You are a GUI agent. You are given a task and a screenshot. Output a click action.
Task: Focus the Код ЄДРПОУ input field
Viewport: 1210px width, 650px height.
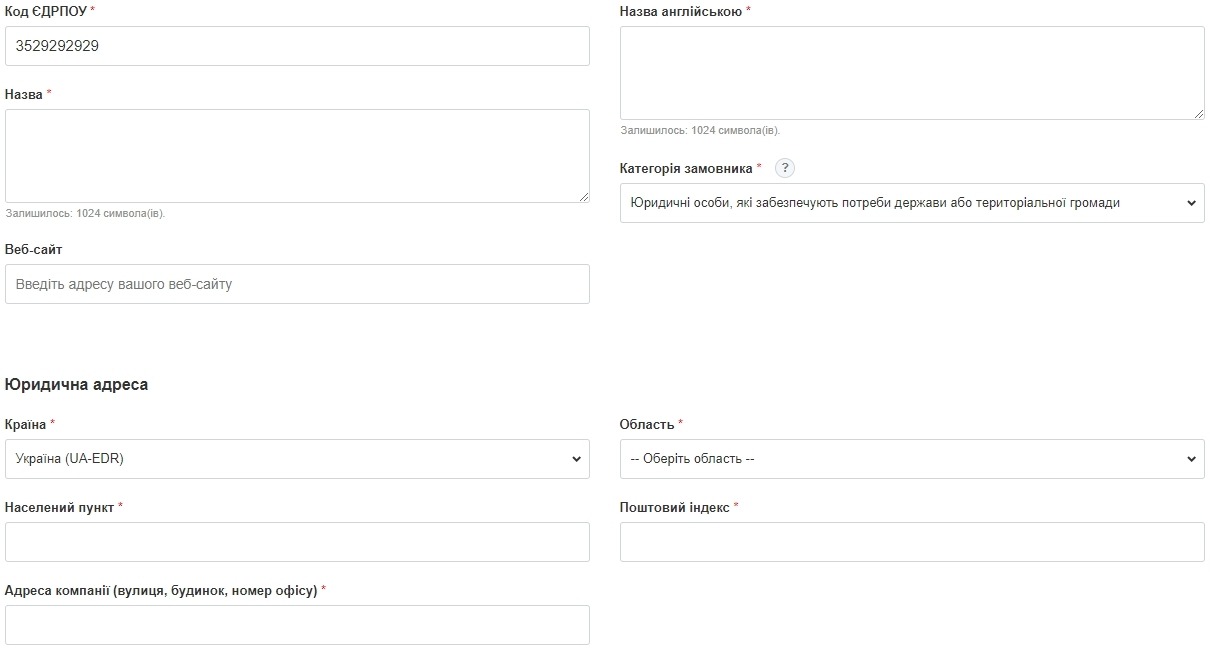pyautogui.click(x=297, y=46)
